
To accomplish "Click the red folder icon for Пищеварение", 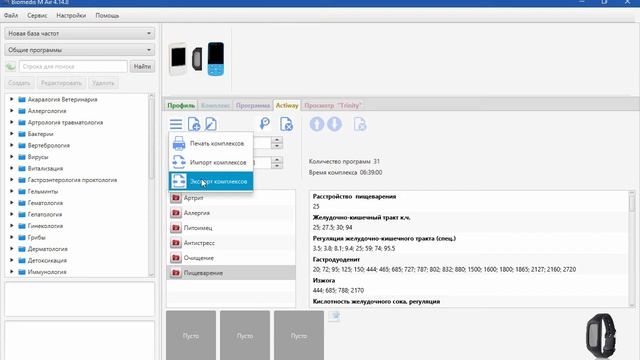I will tap(176, 273).
